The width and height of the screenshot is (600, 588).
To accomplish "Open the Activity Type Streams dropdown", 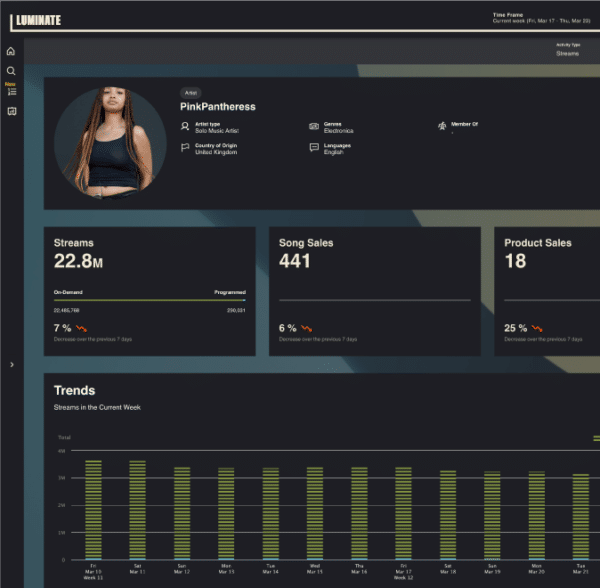I will pyautogui.click(x=567, y=50).
